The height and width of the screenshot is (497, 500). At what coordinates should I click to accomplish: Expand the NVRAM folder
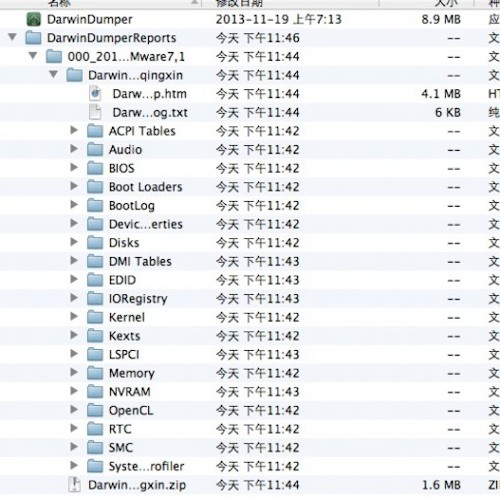[74, 391]
